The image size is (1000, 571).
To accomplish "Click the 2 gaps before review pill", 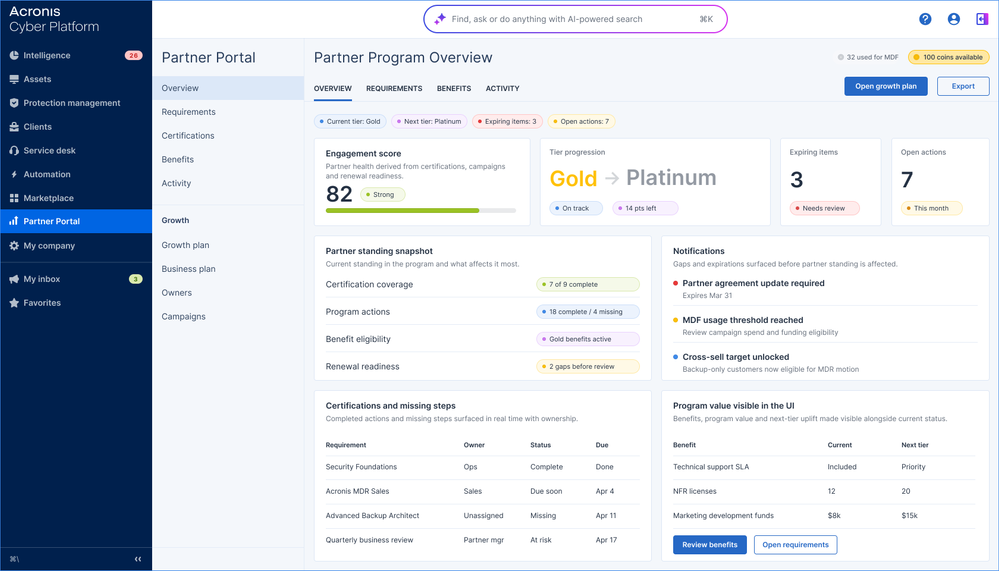I will [588, 367].
